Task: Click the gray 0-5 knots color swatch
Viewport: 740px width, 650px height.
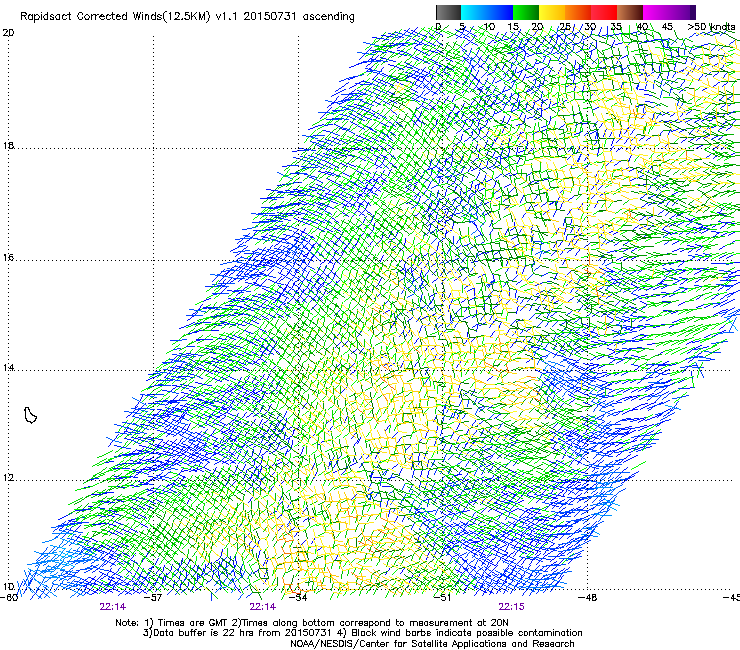Action: 448,12
